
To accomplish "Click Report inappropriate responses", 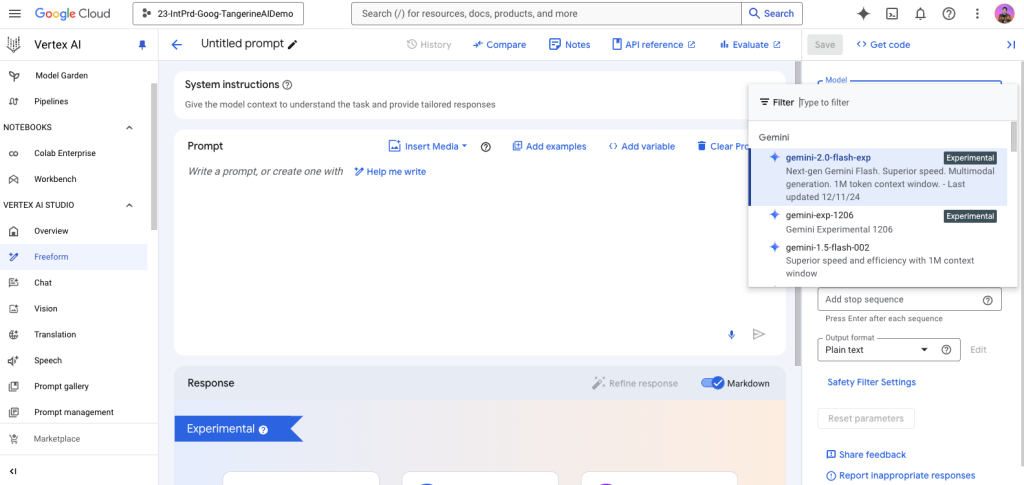I will [901, 475].
